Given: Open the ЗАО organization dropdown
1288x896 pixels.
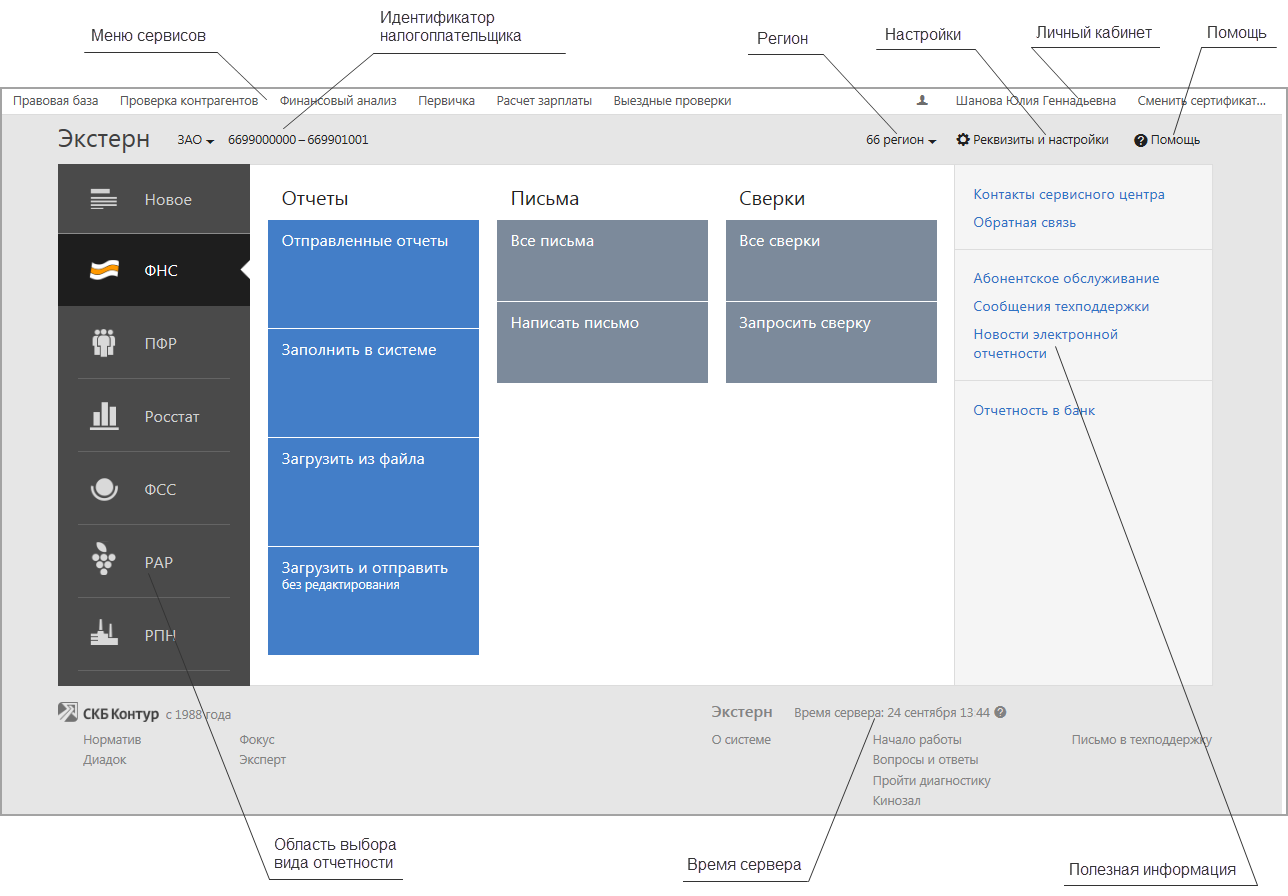Looking at the screenshot, I should pyautogui.click(x=196, y=140).
